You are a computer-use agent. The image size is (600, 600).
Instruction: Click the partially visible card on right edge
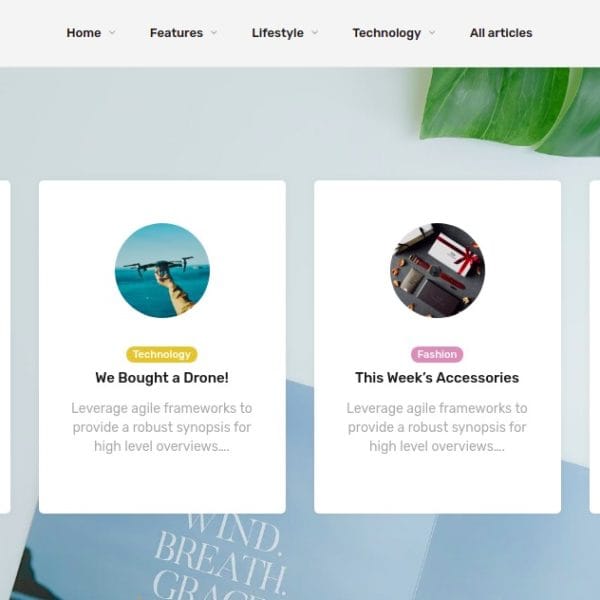595,347
